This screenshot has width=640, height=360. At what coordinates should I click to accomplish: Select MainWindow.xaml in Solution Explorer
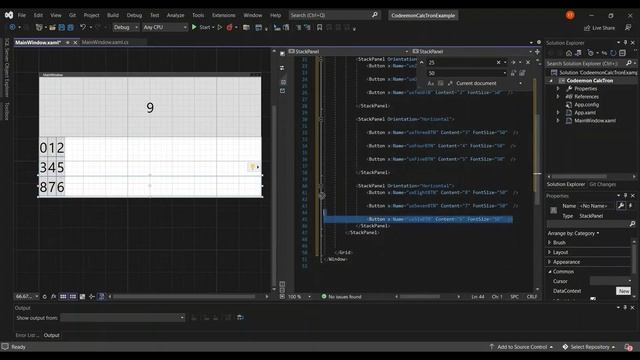595,120
